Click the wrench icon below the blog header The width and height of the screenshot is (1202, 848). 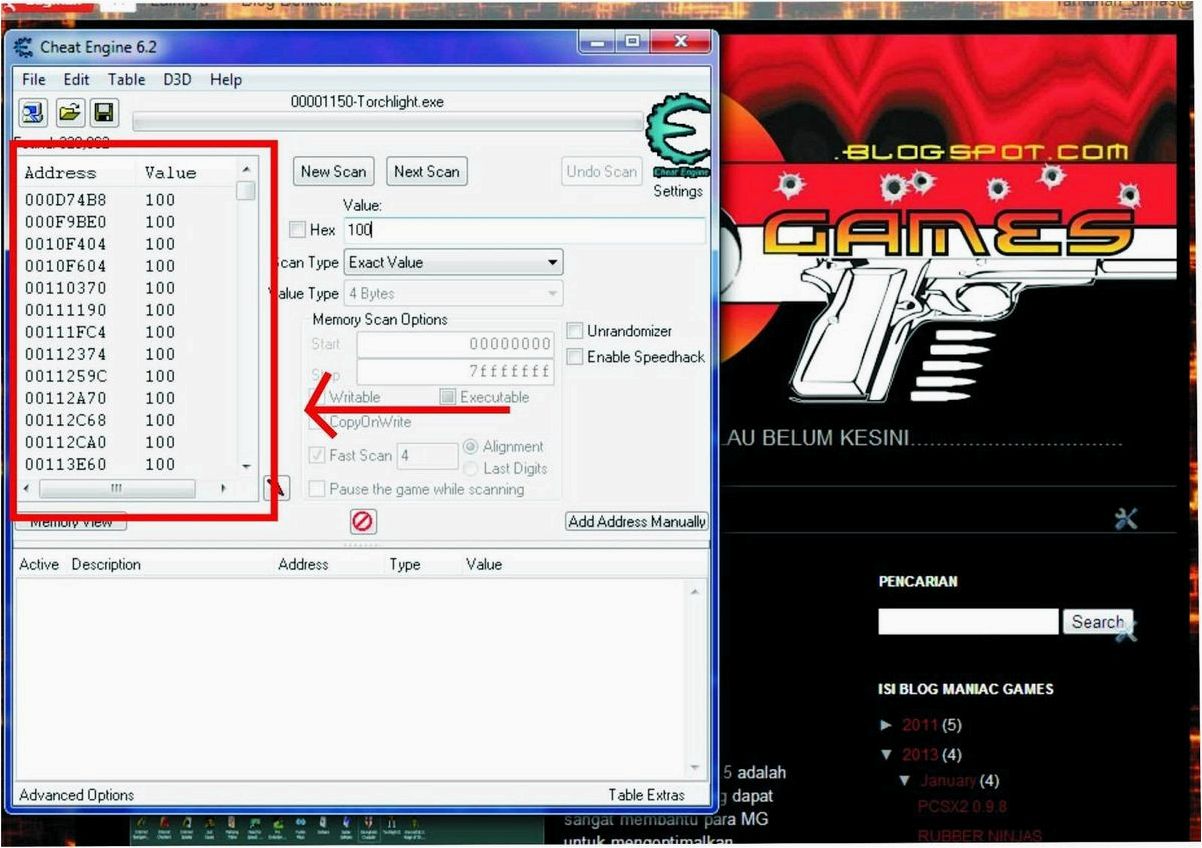(1126, 518)
